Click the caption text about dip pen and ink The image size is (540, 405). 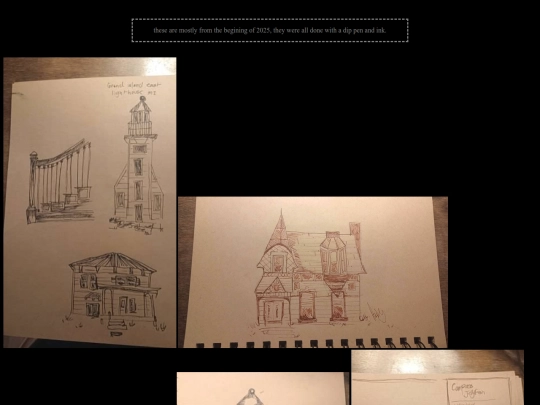[x=270, y=30]
